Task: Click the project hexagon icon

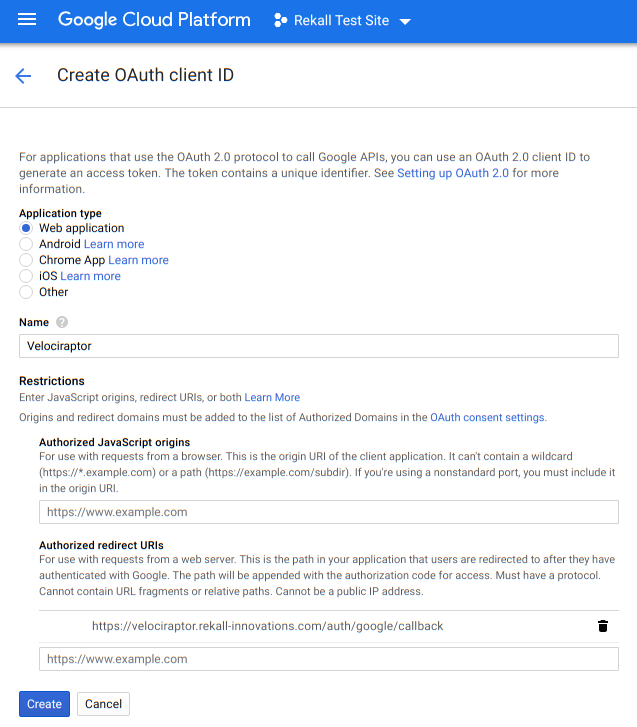Action: pyautogui.click(x=280, y=21)
